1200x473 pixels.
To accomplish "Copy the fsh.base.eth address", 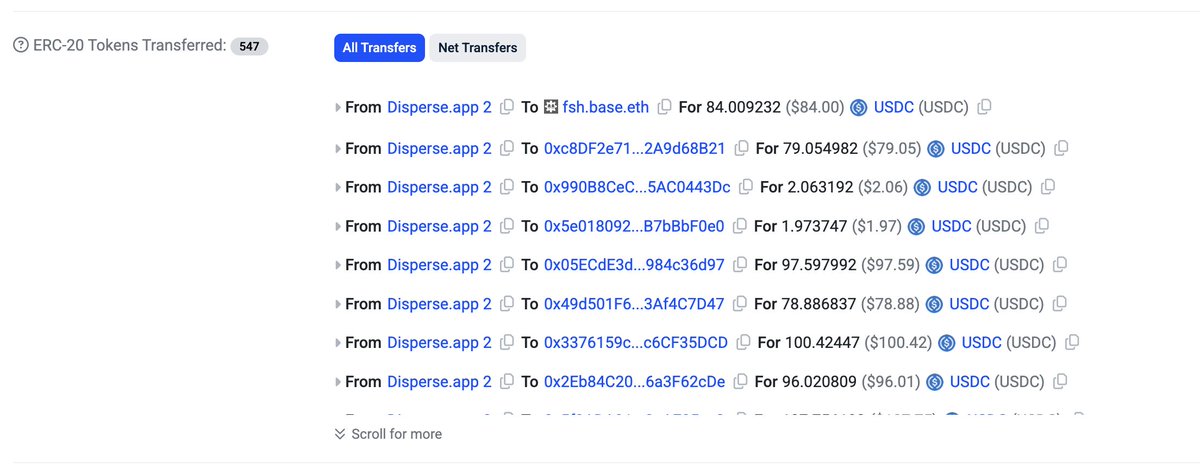I will (664, 107).
